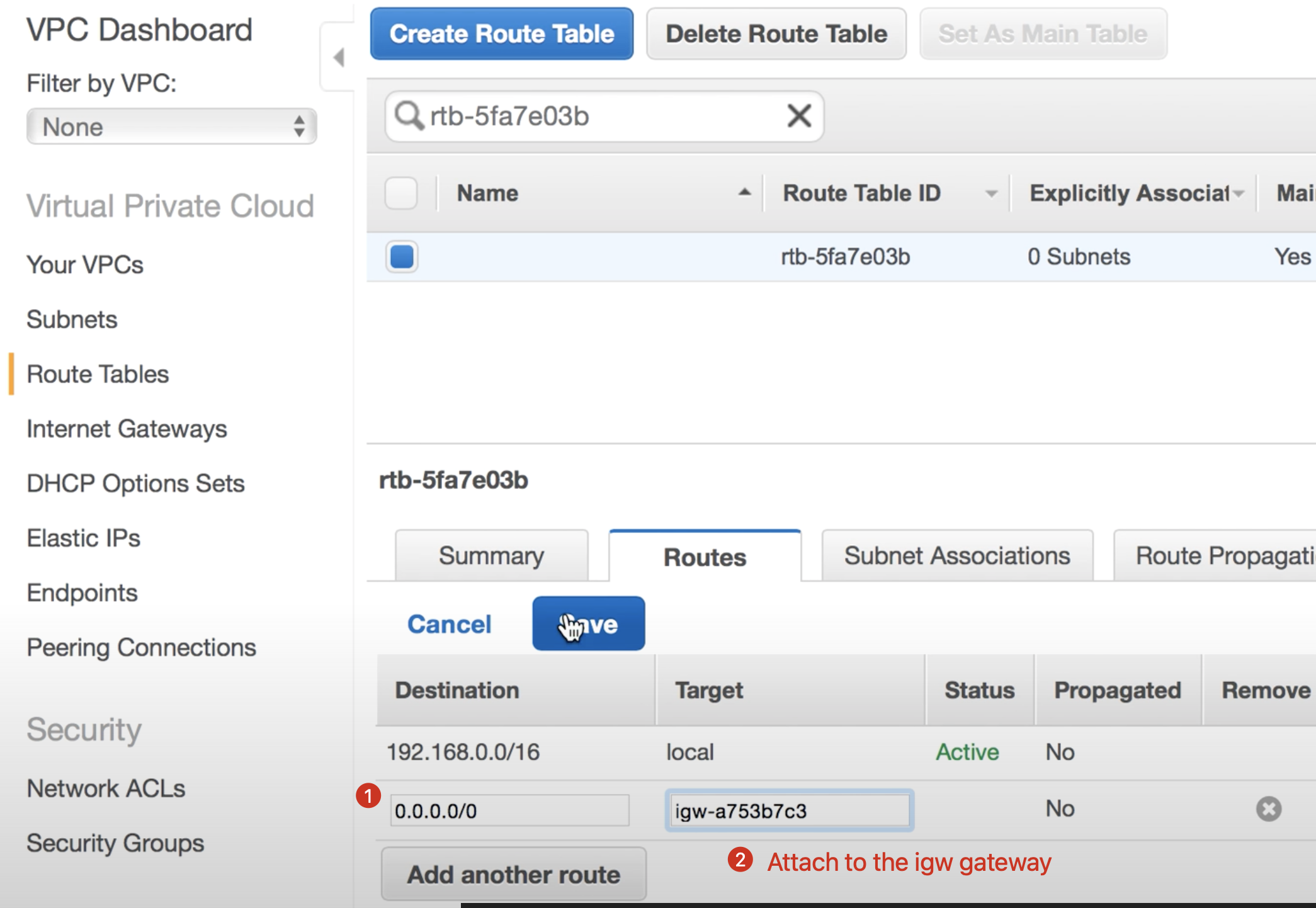Click the Propagated column header
Viewport: 1316px width, 908px height.
pyautogui.click(x=1118, y=691)
